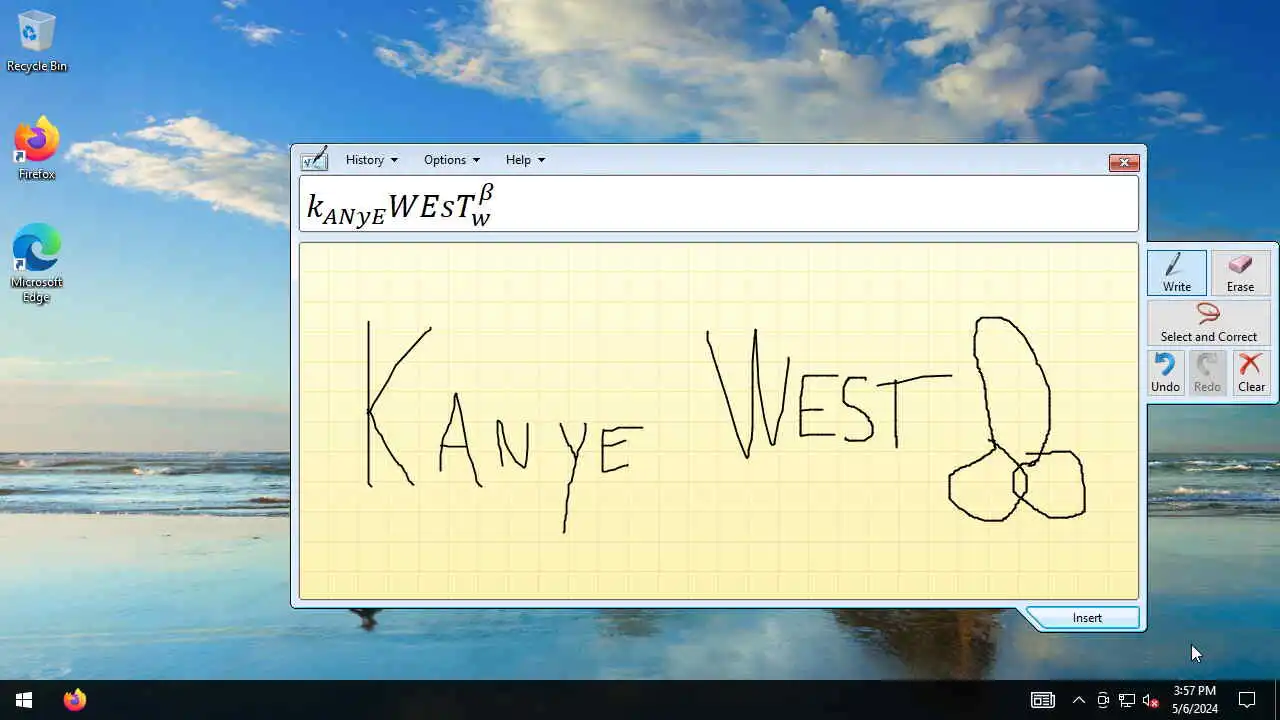This screenshot has height=720, width=1280.
Task: Open the network status tray icon
Action: tap(1127, 700)
